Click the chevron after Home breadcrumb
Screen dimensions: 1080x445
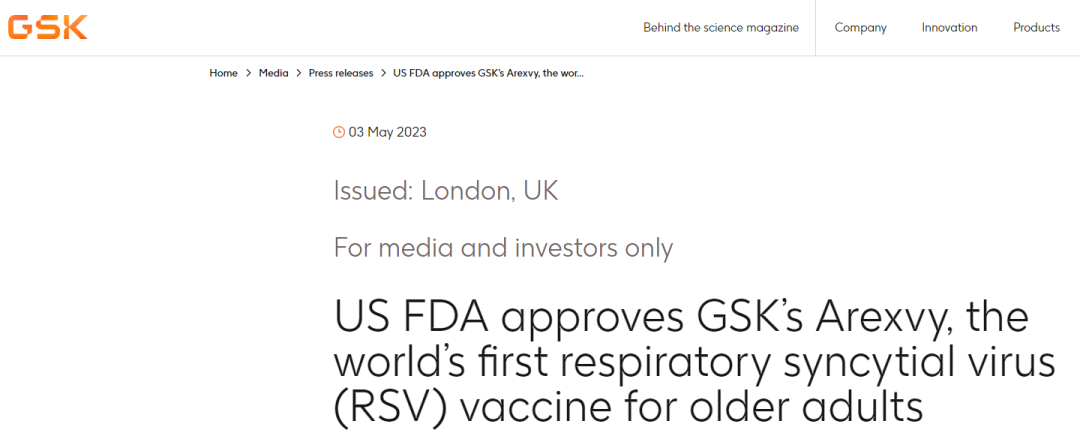click(x=248, y=73)
